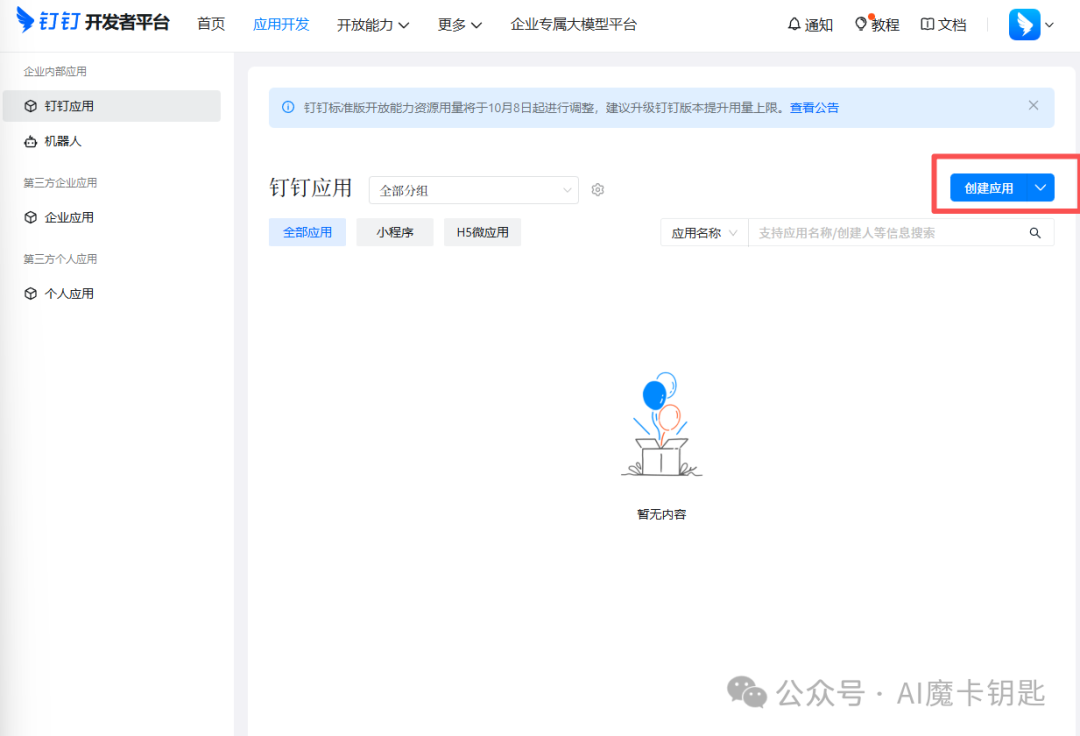Switch to the 全部应用 tab
1080x736 pixels.
(x=307, y=232)
